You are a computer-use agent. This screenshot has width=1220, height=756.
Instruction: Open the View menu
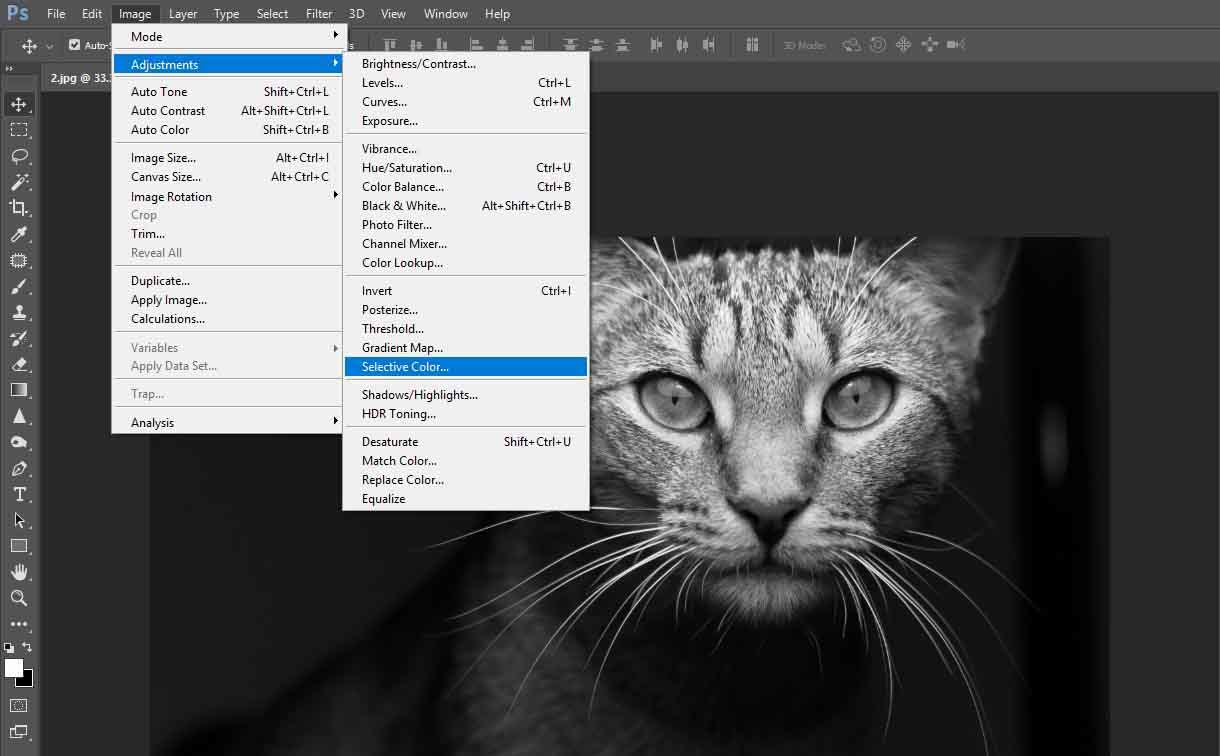tap(394, 14)
